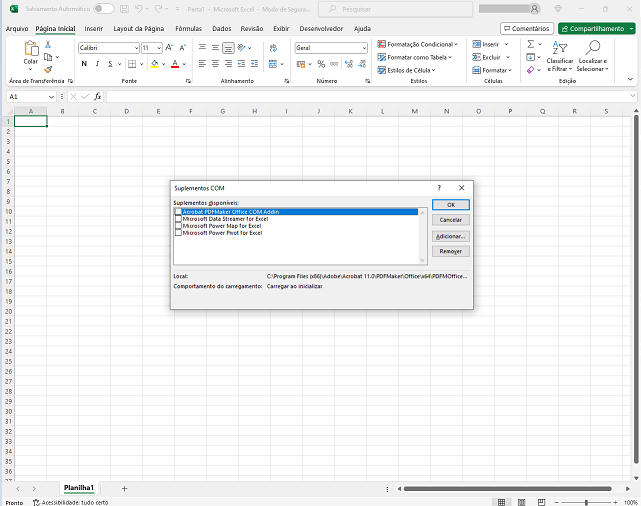Click the Comentários button

tap(527, 29)
